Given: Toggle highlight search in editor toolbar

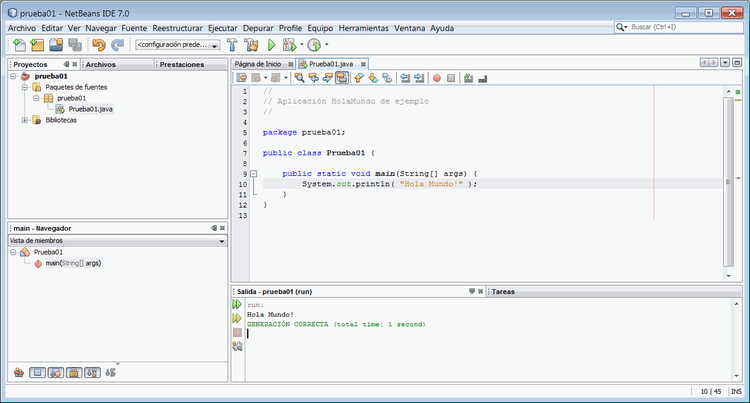Looking at the screenshot, I should click(x=342, y=78).
